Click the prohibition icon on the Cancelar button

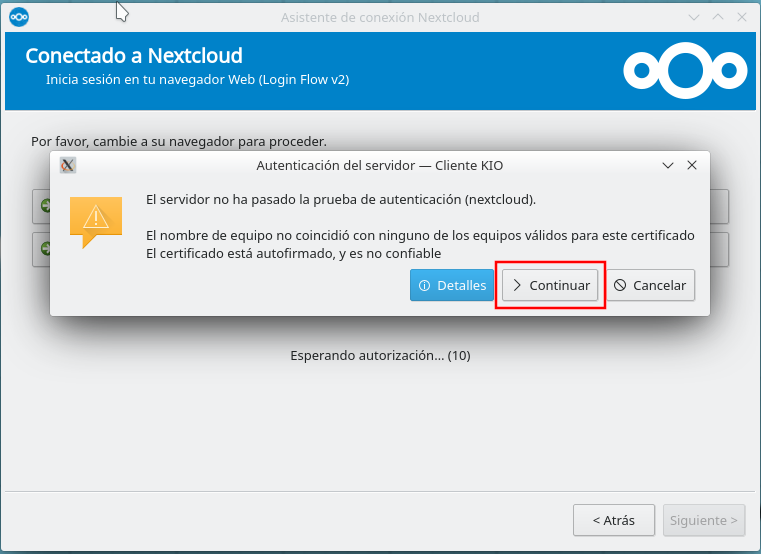[620, 286]
